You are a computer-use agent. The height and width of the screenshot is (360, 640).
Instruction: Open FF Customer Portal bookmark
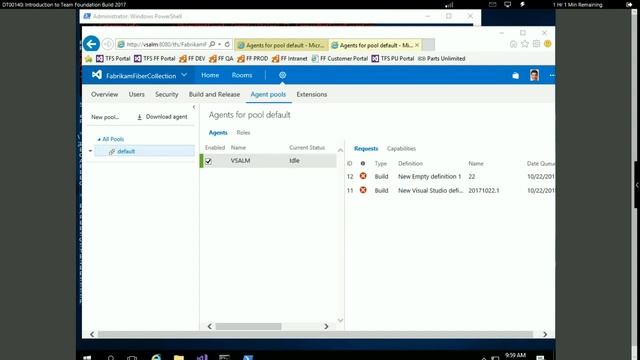[340, 58]
